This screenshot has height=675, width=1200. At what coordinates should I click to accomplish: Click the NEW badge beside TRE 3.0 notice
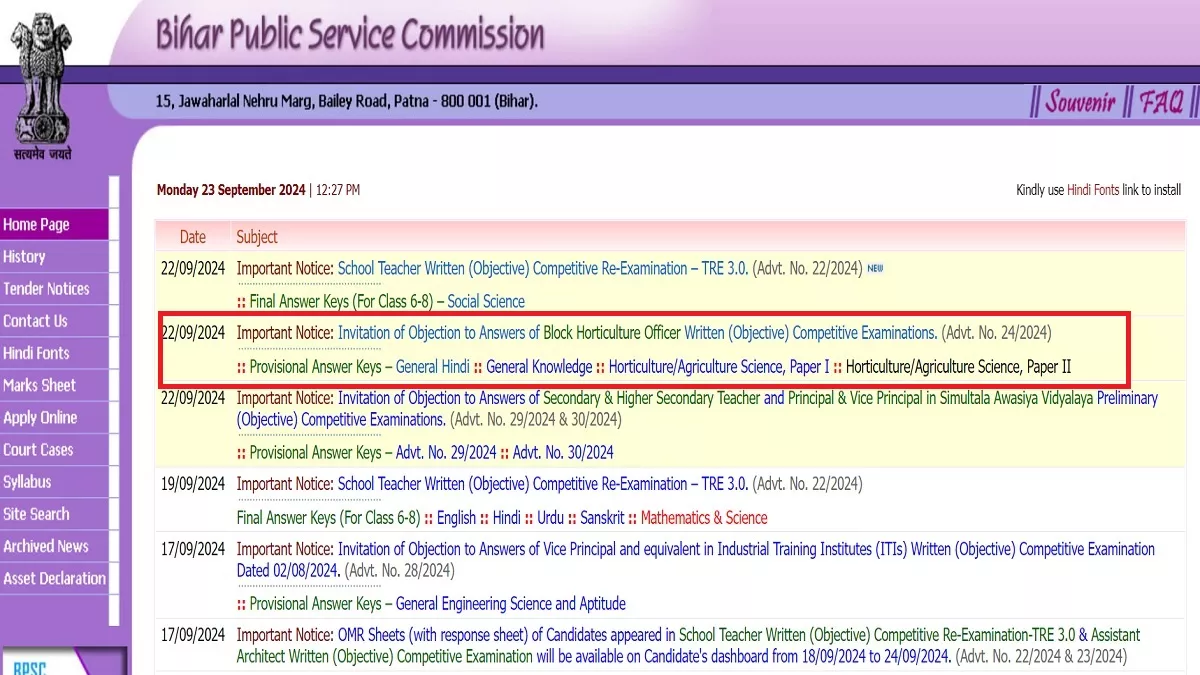click(875, 268)
